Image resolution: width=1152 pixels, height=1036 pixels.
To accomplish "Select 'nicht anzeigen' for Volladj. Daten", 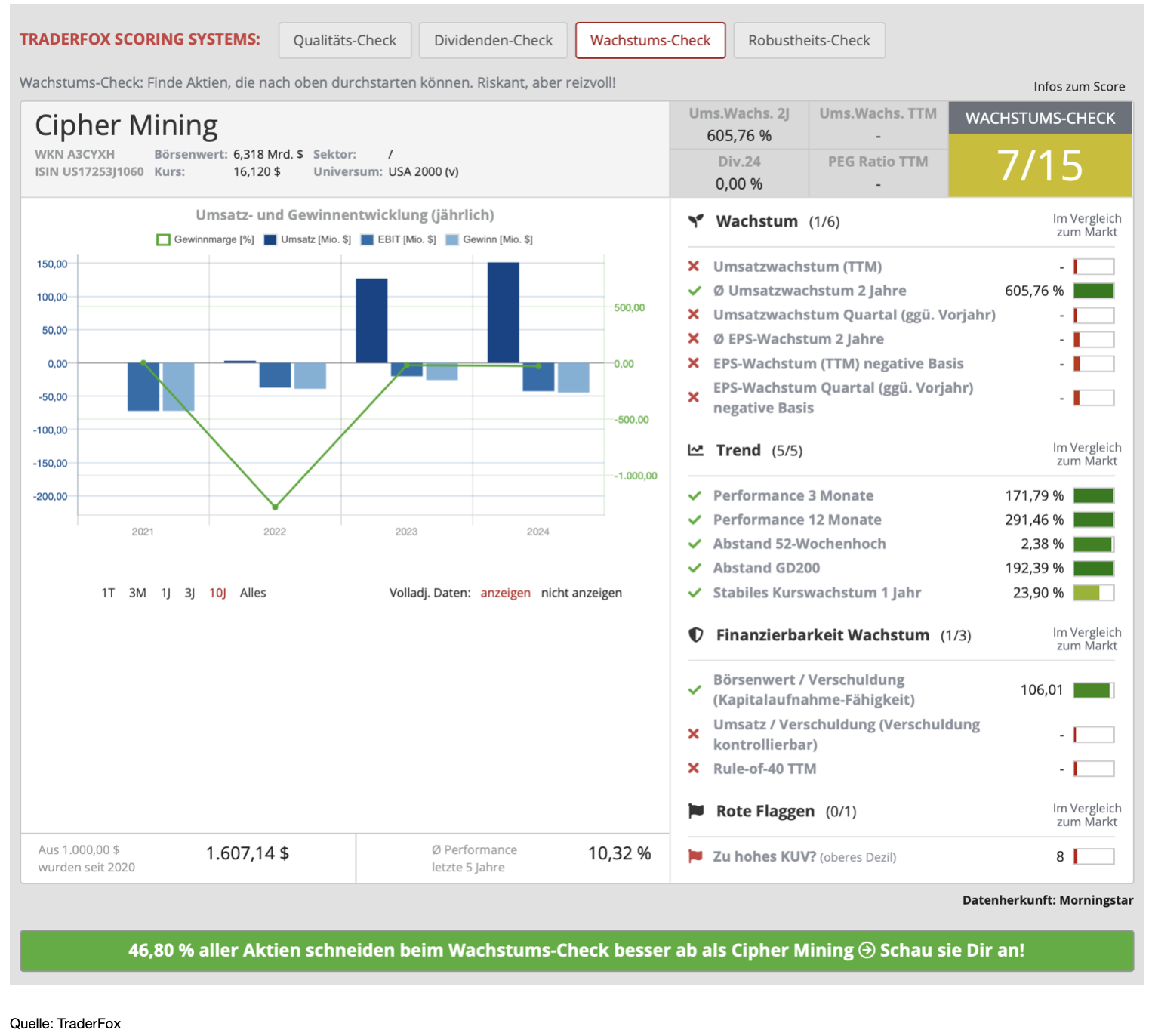I will click(x=581, y=593).
